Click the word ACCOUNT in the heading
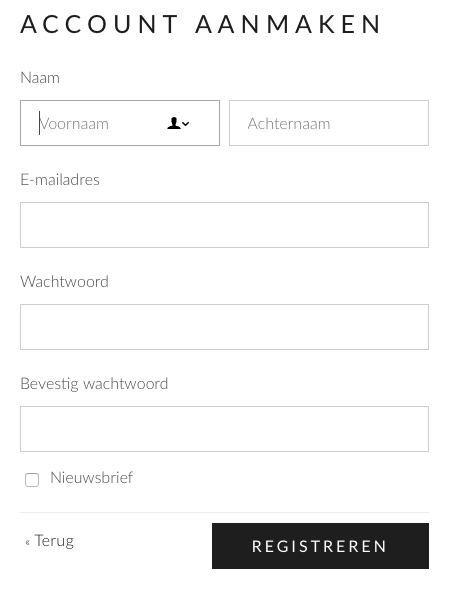This screenshot has height=595, width=454. pyautogui.click(x=99, y=24)
